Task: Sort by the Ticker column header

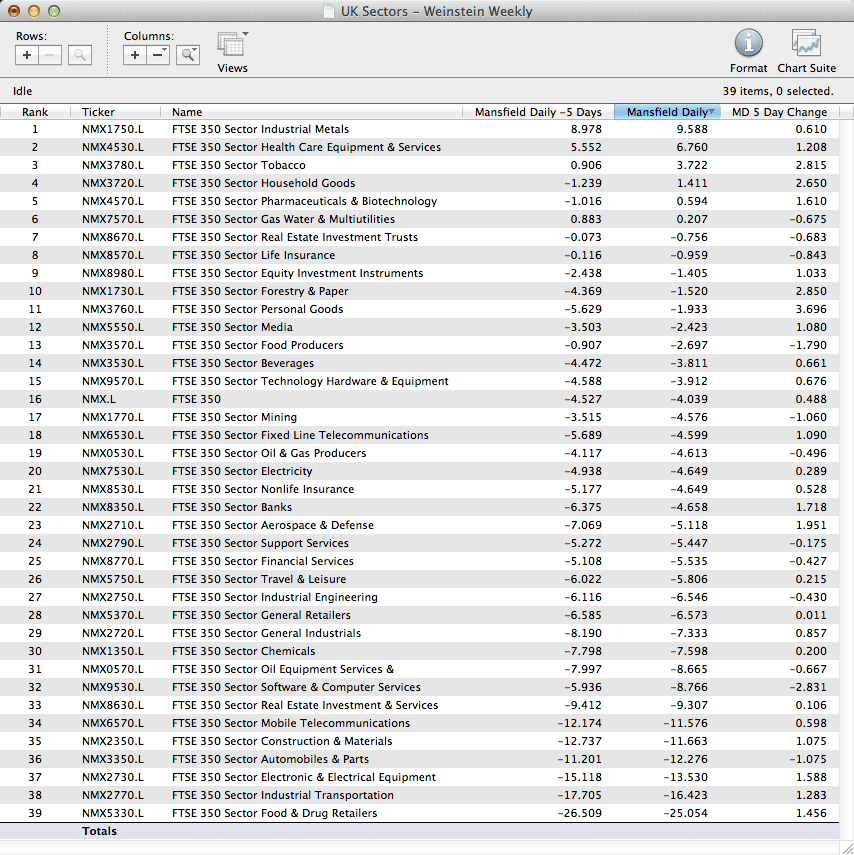Action: 98,112
